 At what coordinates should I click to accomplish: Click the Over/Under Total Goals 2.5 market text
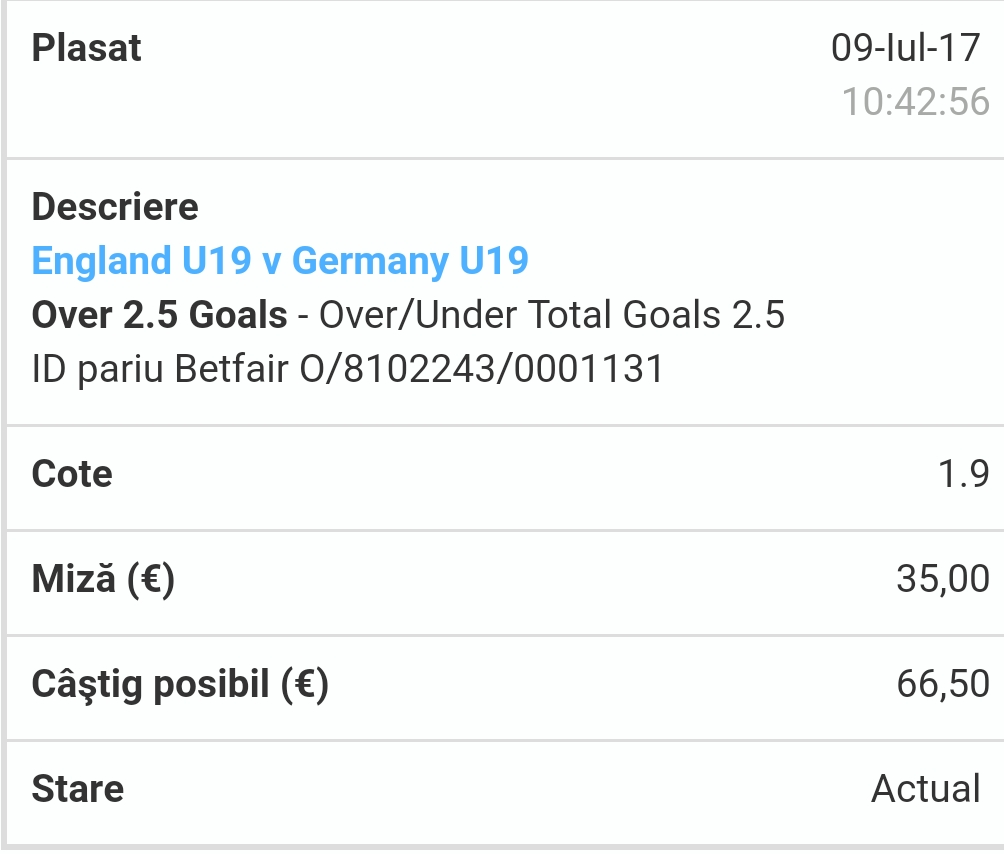[551, 315]
